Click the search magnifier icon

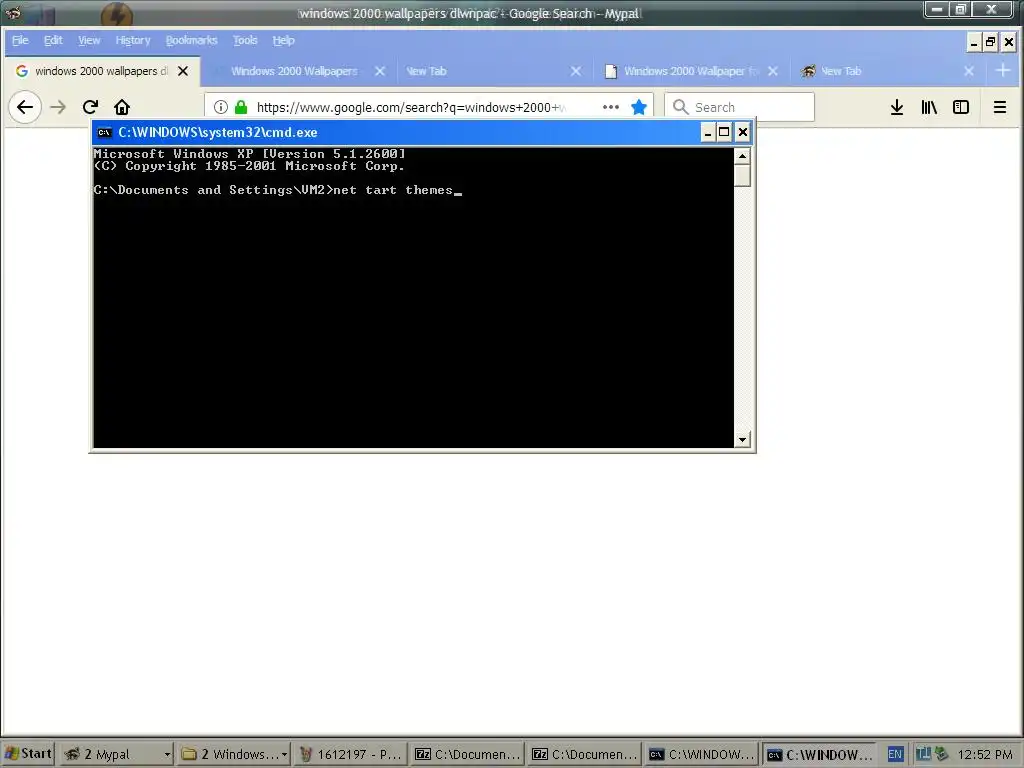(x=680, y=107)
